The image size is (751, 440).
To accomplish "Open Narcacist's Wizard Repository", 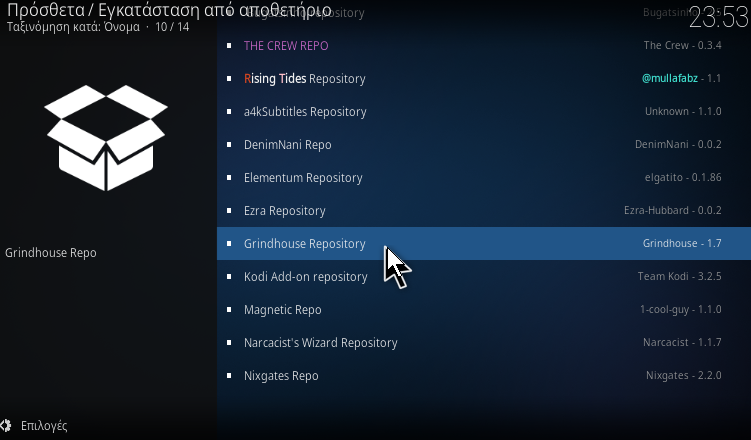I will coord(484,343).
